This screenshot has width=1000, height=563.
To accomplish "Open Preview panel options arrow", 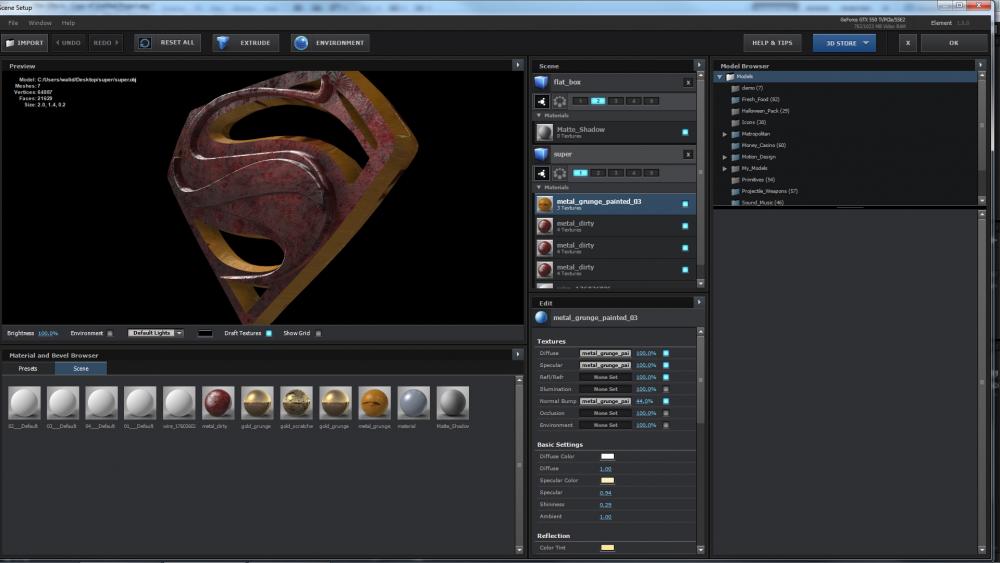I will pyautogui.click(x=517, y=65).
